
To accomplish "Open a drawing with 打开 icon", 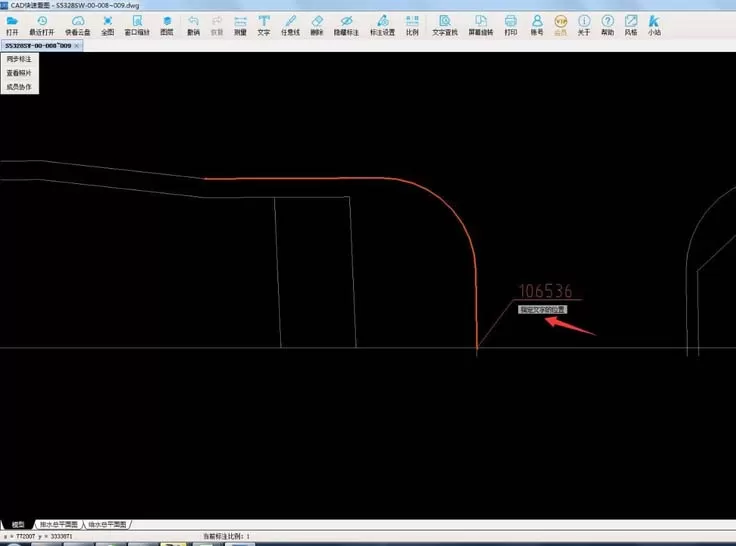I will coord(12,25).
